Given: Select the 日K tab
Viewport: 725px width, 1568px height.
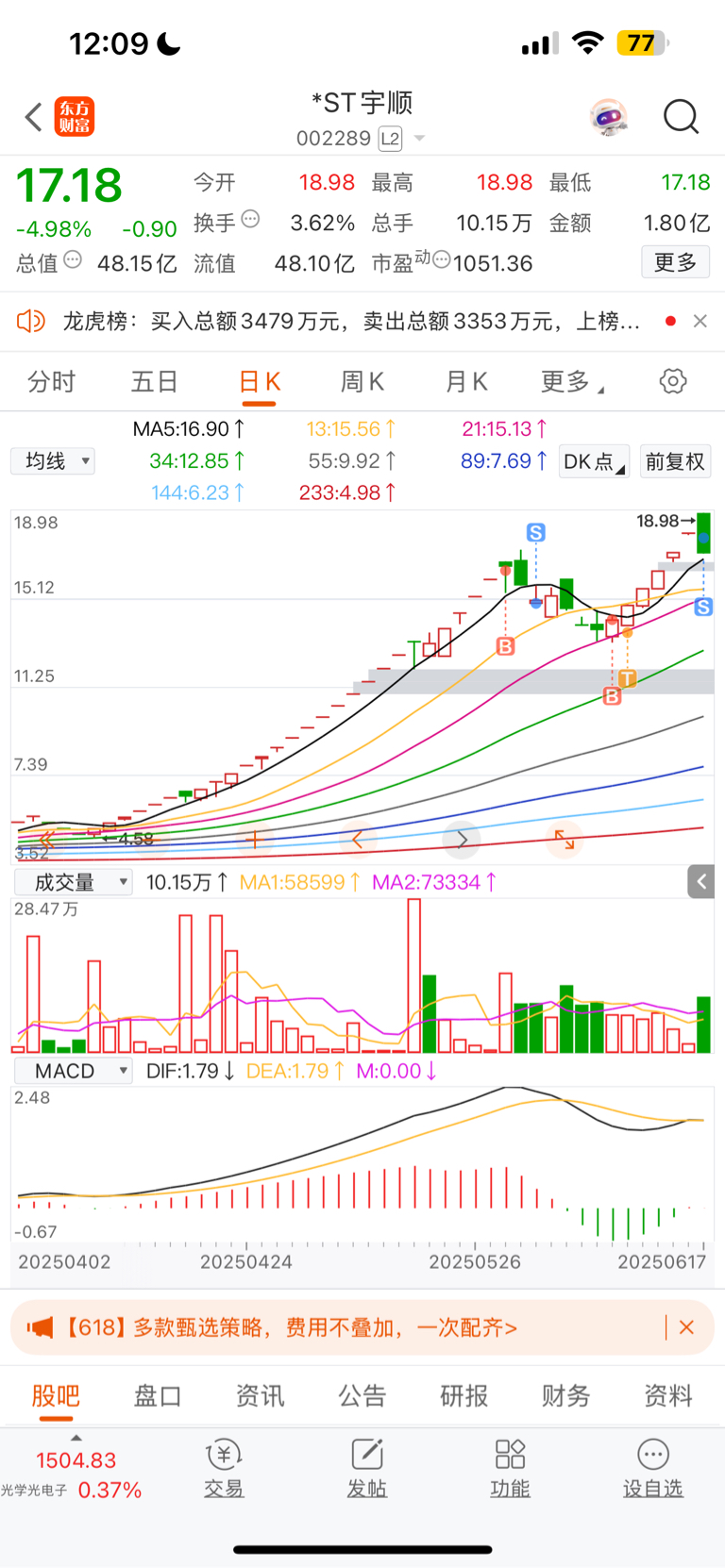Looking at the screenshot, I should click(259, 381).
